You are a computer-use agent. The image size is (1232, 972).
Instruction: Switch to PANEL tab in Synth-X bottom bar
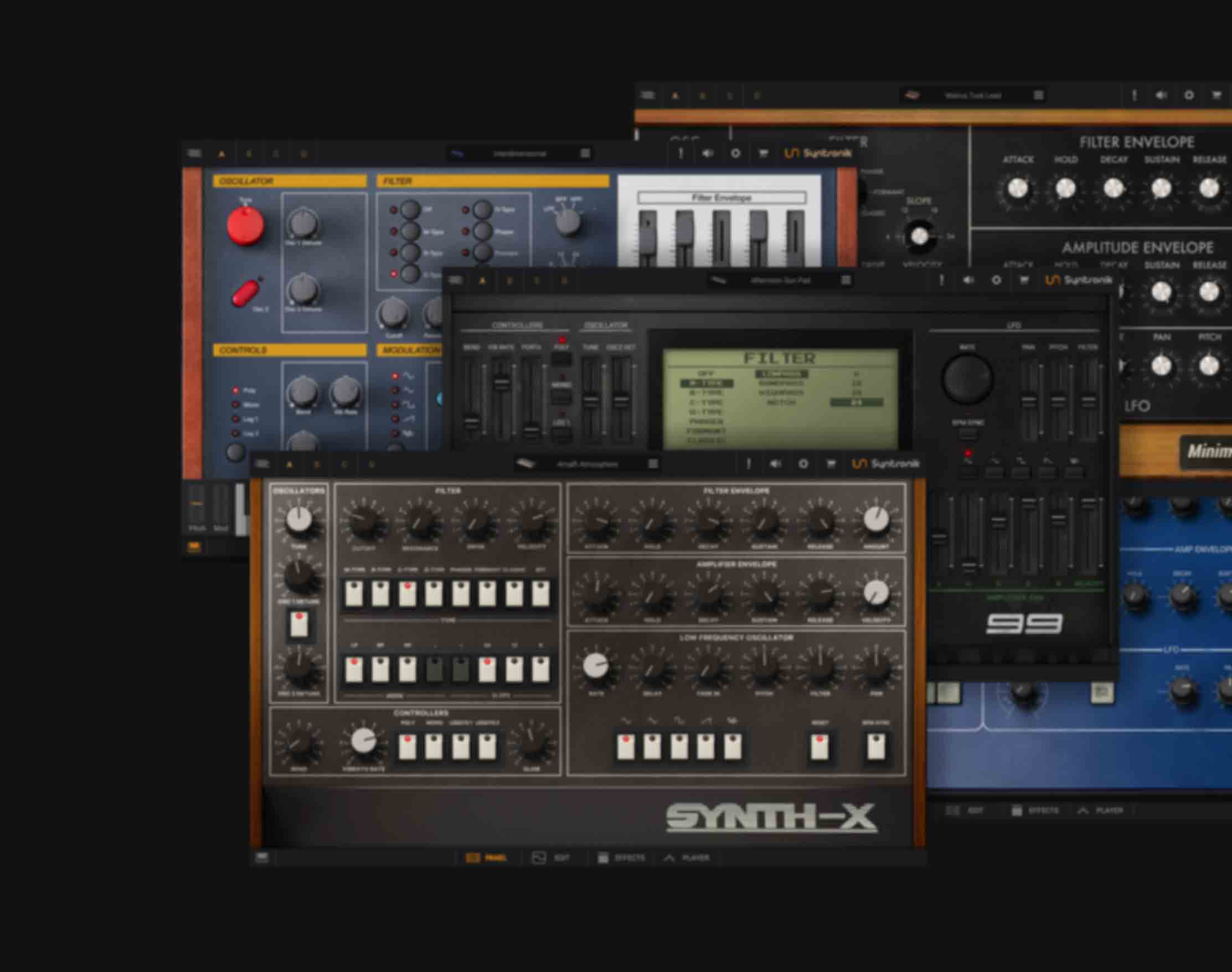pyautogui.click(x=487, y=857)
